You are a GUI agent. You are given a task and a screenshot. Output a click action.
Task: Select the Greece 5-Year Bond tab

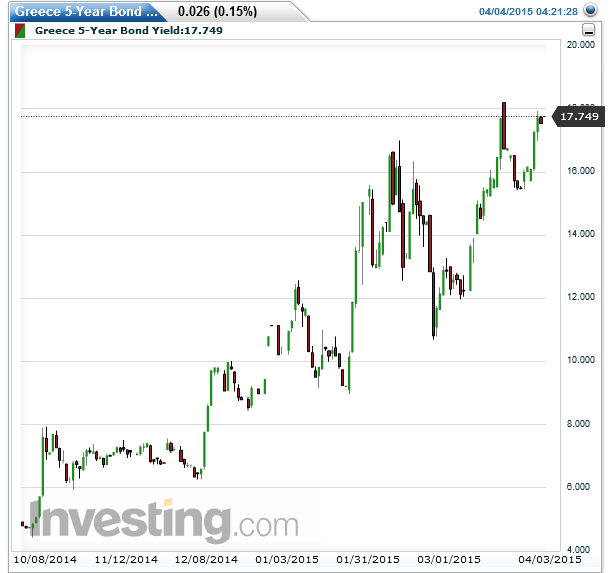click(x=86, y=11)
